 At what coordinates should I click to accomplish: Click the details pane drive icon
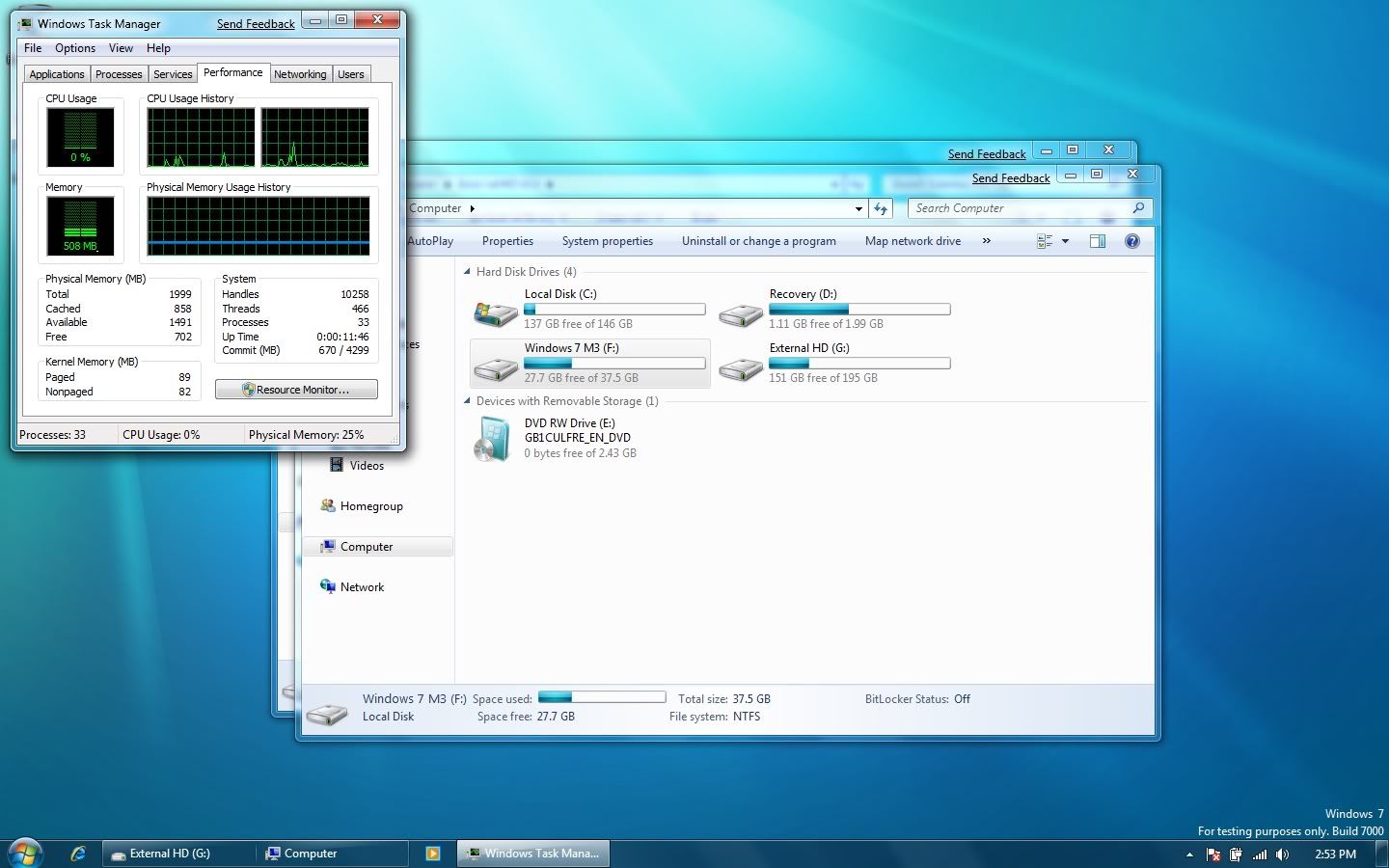[328, 713]
